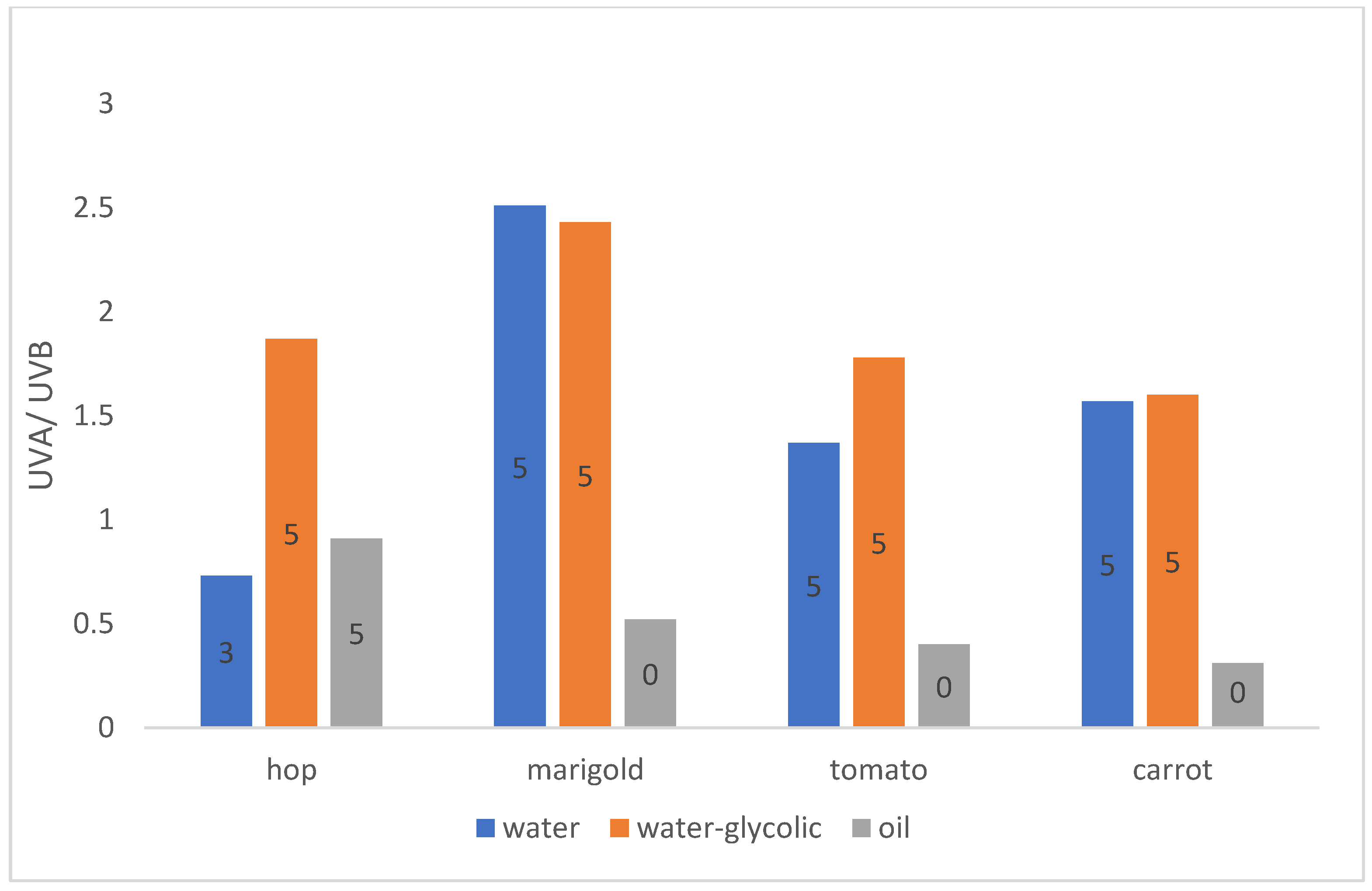Click the "carrot" category axis label
This screenshot has width=1372, height=891.
pyautogui.click(x=1172, y=770)
